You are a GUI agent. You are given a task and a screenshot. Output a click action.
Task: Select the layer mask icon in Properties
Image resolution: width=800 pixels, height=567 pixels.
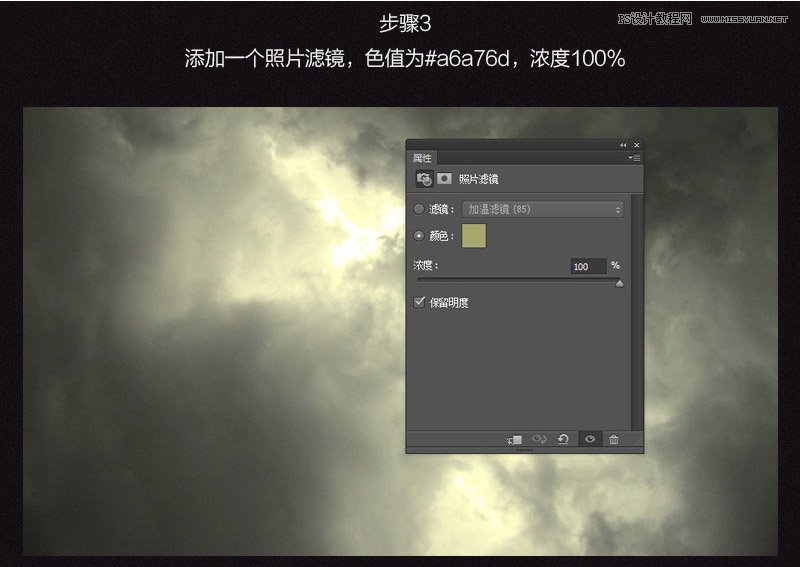coord(444,179)
